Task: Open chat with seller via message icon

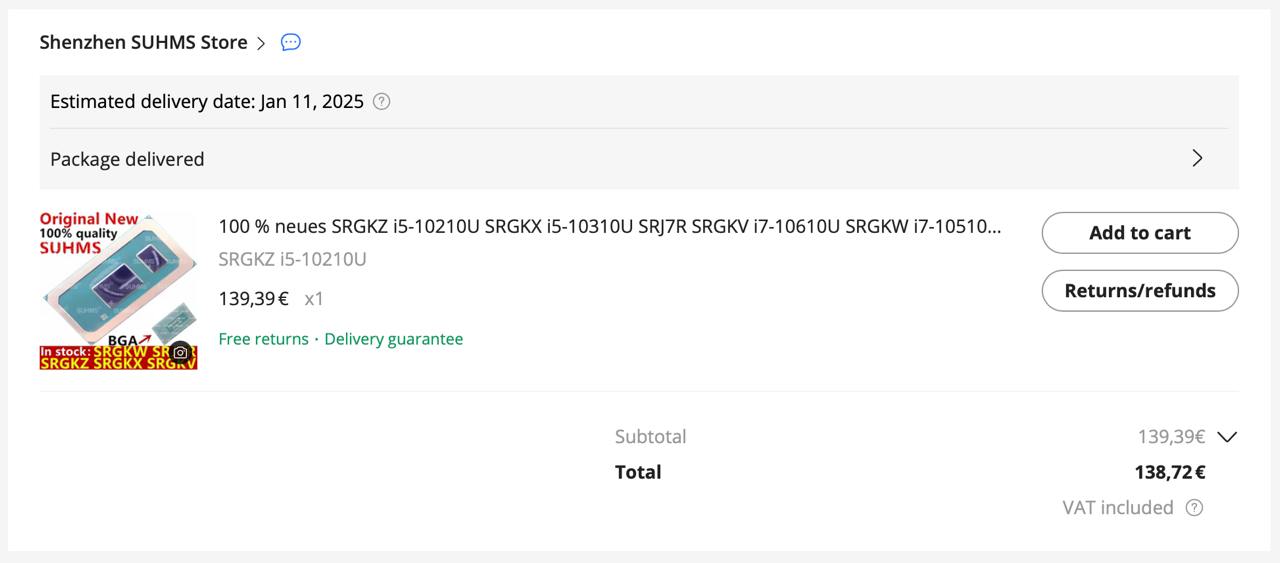Action: 290,42
